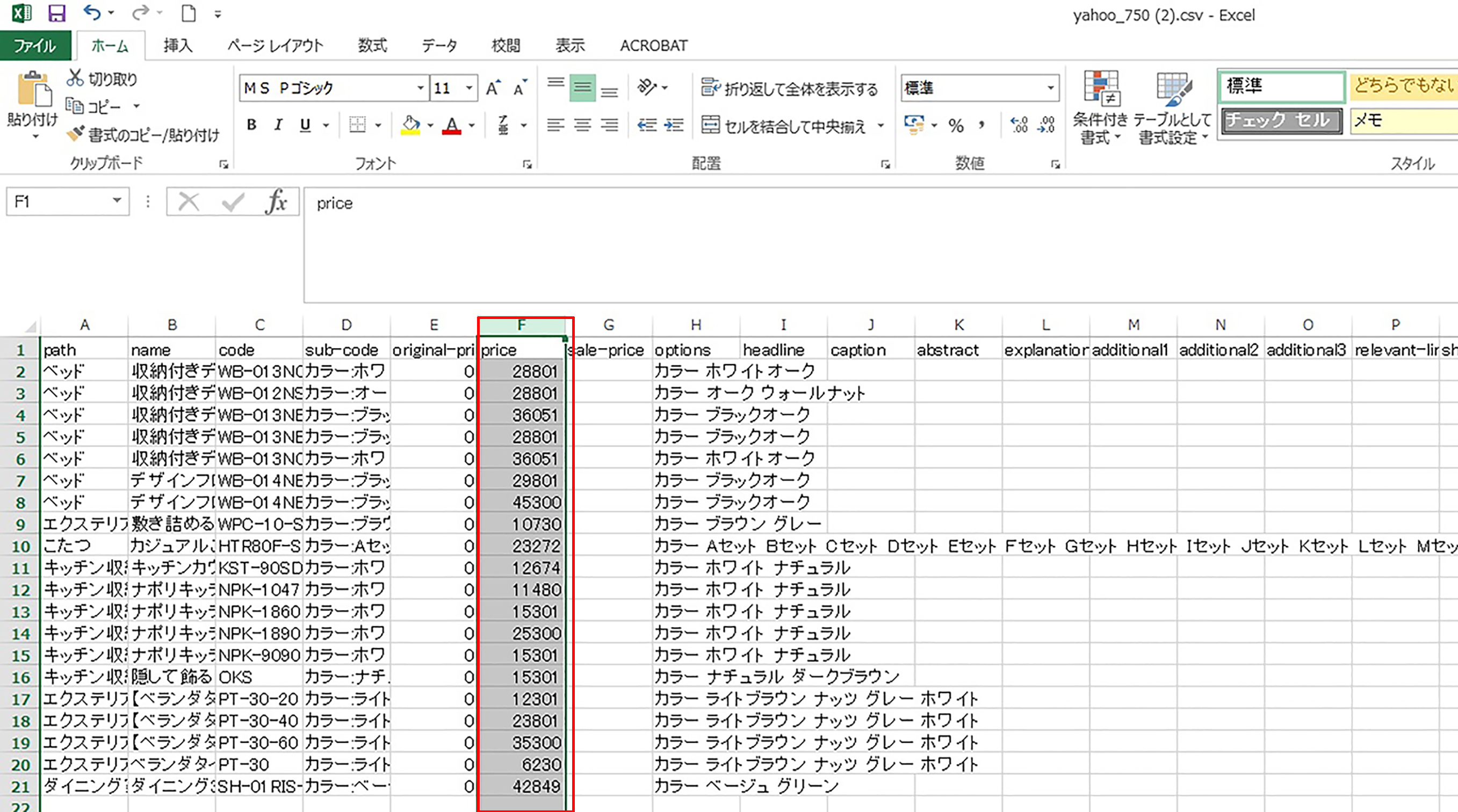The width and height of the screenshot is (1458, 812).
Task: Toggle wrap text for cells
Action: tap(789, 88)
